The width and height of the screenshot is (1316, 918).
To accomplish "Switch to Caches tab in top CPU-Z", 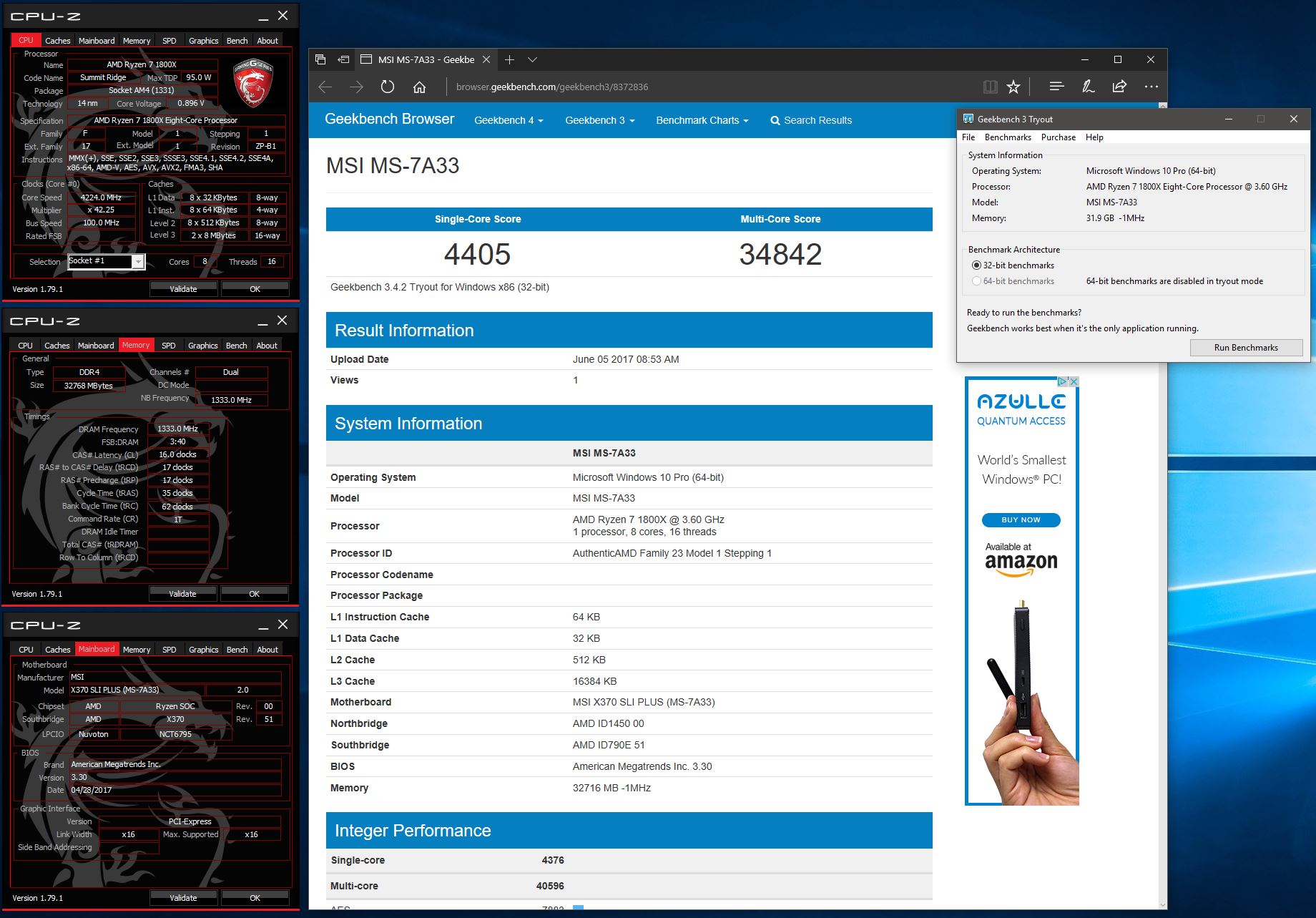I will click(57, 41).
